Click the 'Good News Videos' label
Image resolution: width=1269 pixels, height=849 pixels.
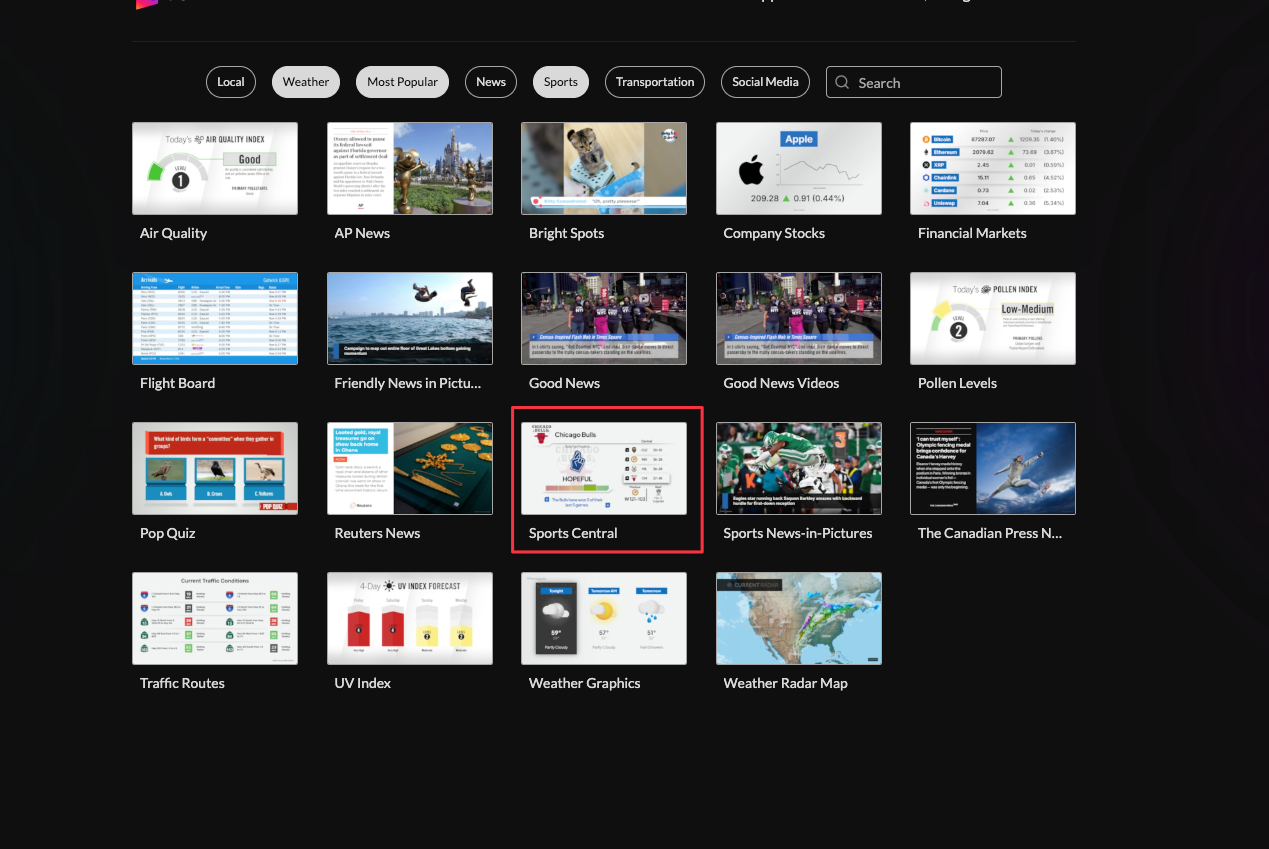coord(781,383)
